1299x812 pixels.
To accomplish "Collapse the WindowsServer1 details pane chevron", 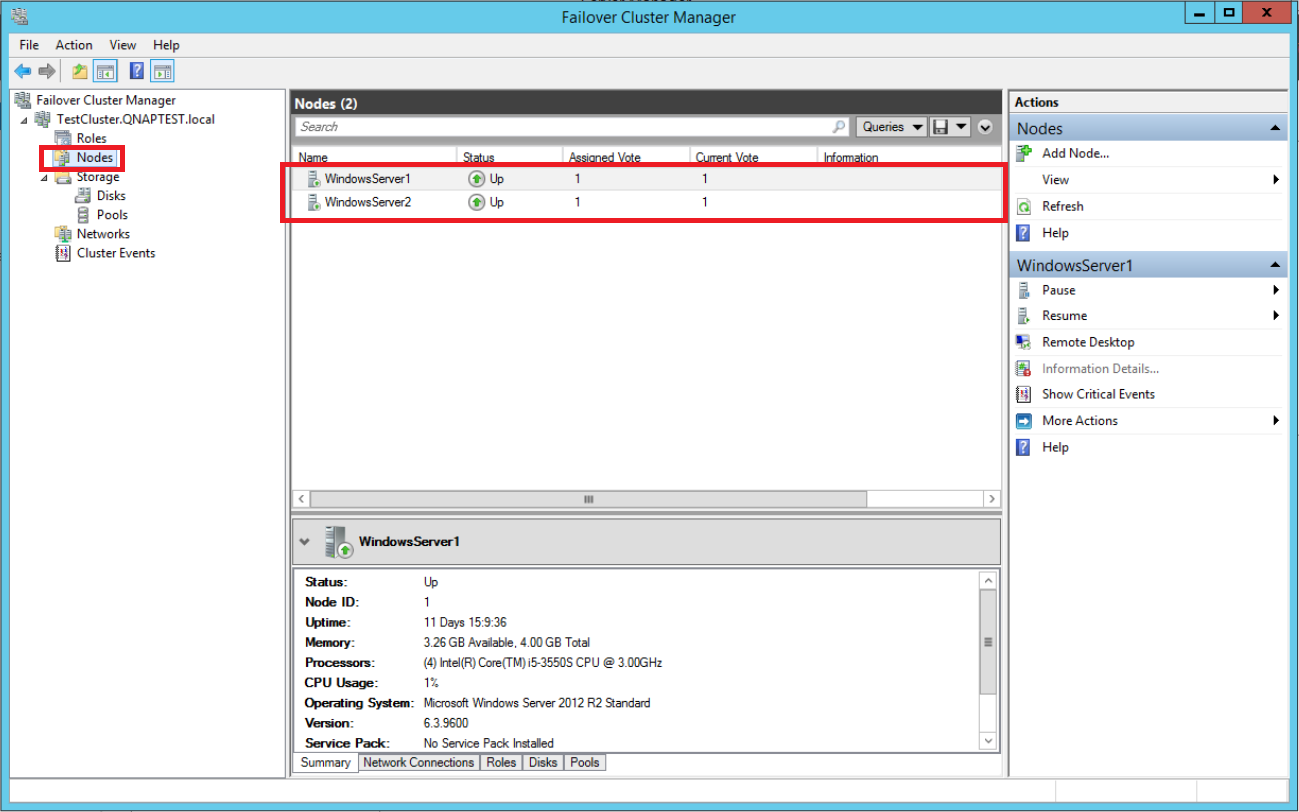I will (305, 542).
